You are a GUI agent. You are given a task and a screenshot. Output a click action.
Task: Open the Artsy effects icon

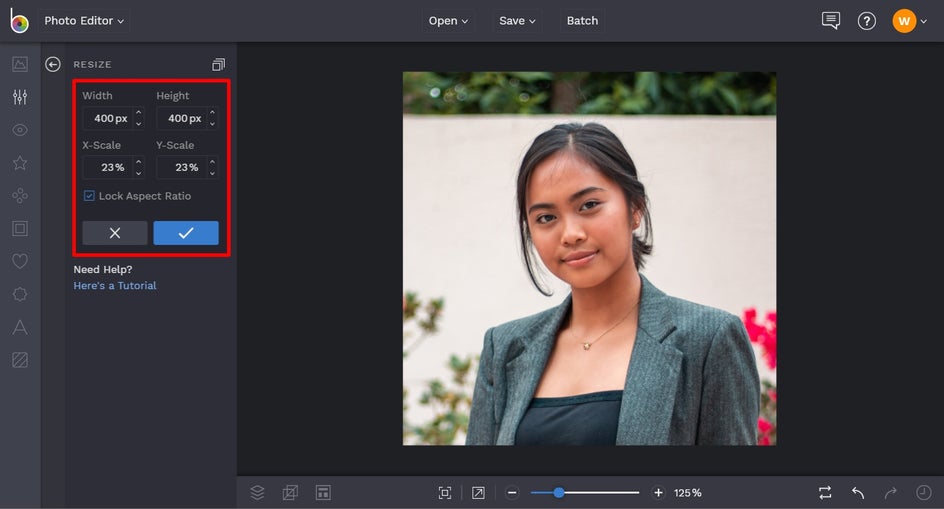click(20, 196)
